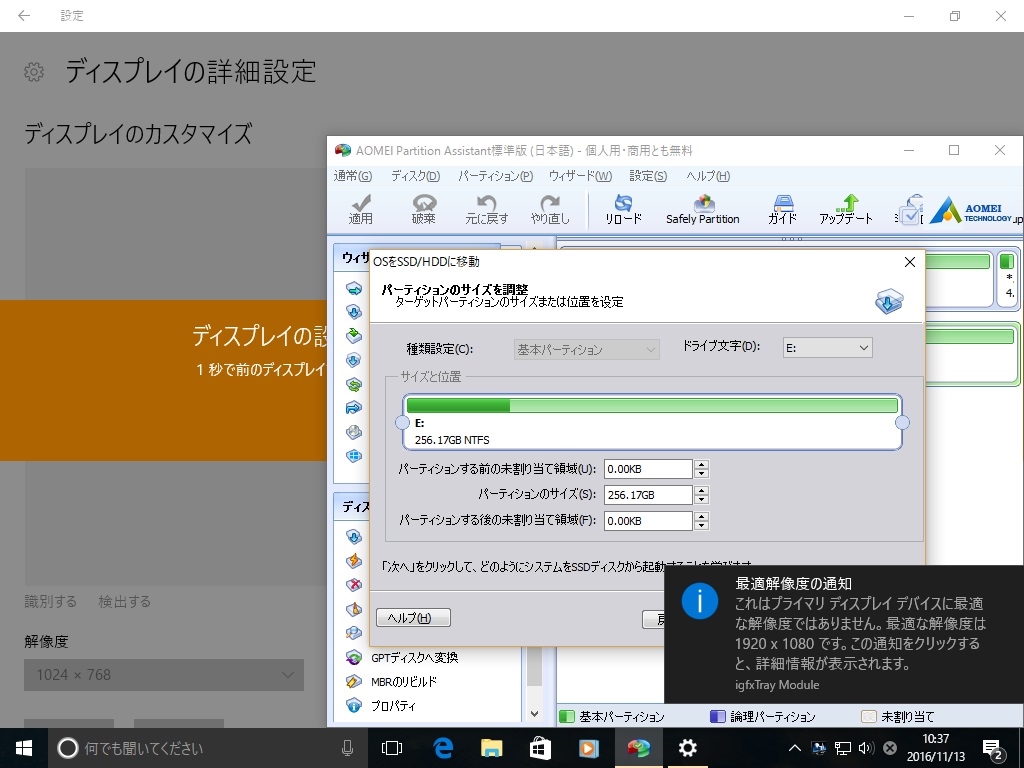Image resolution: width=1024 pixels, height=768 pixels.
Task: Open File Explorer from taskbar
Action: coord(491,748)
